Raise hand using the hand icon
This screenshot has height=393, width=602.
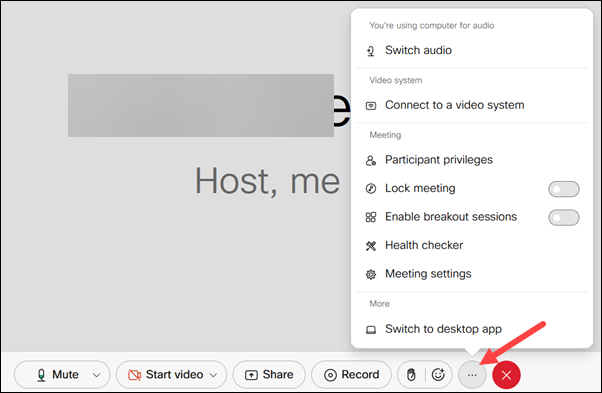411,375
